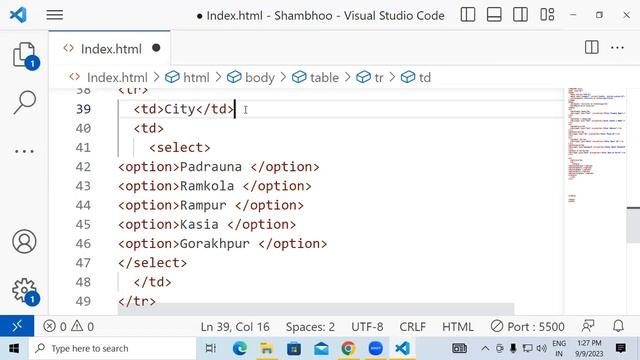Click the Padrauna option line
This screenshot has height=360, width=640.
(x=219, y=167)
